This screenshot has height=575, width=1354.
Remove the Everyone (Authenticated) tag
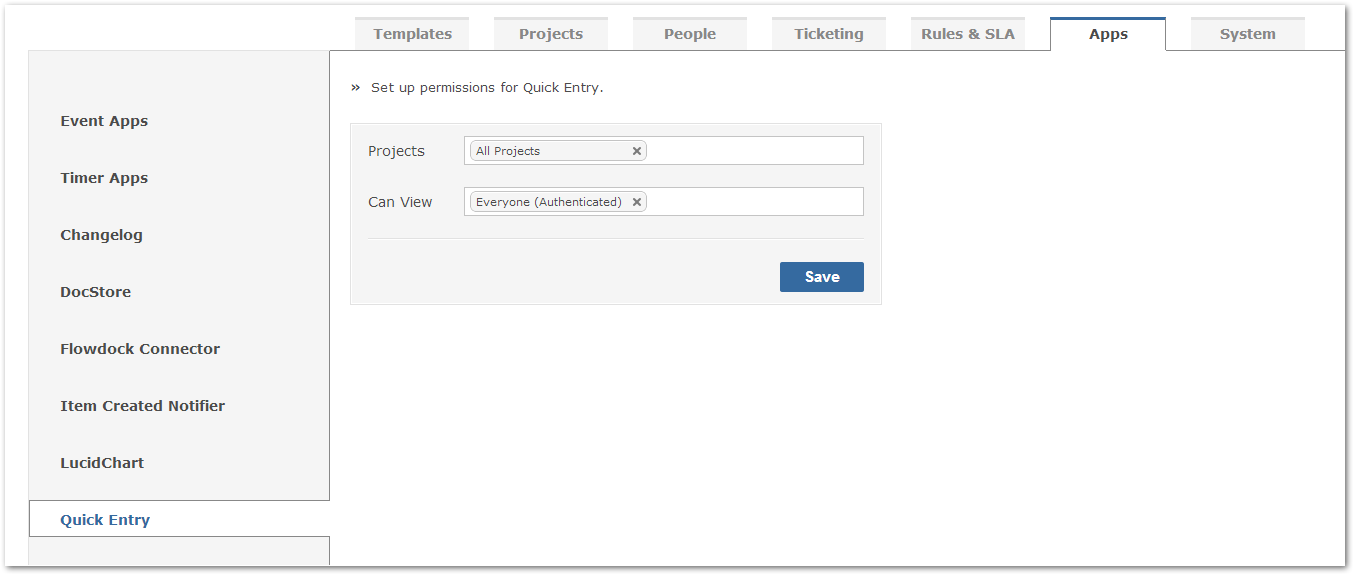coord(636,202)
